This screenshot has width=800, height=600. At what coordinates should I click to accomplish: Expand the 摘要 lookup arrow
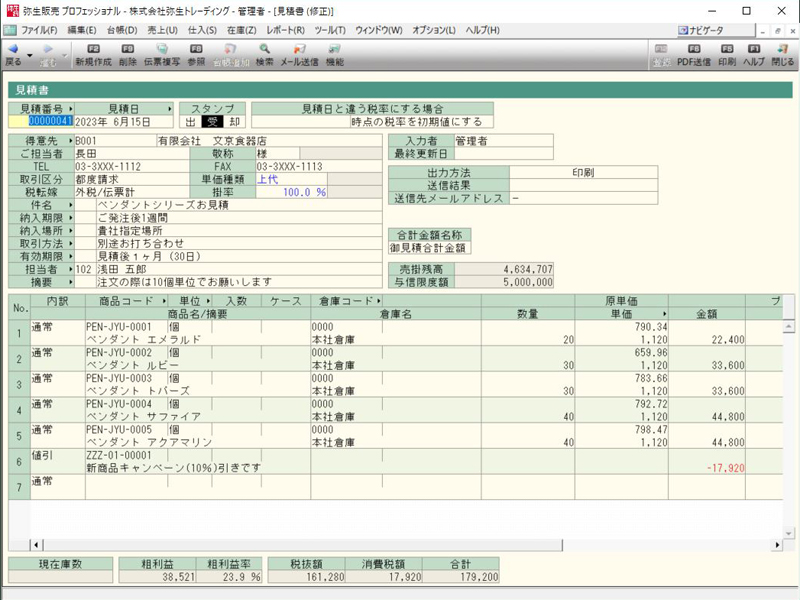point(70,282)
